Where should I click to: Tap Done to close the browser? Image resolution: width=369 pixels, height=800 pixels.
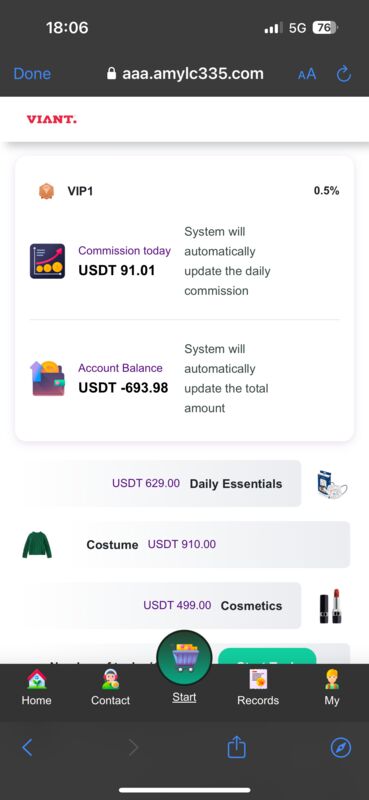[x=32, y=74]
